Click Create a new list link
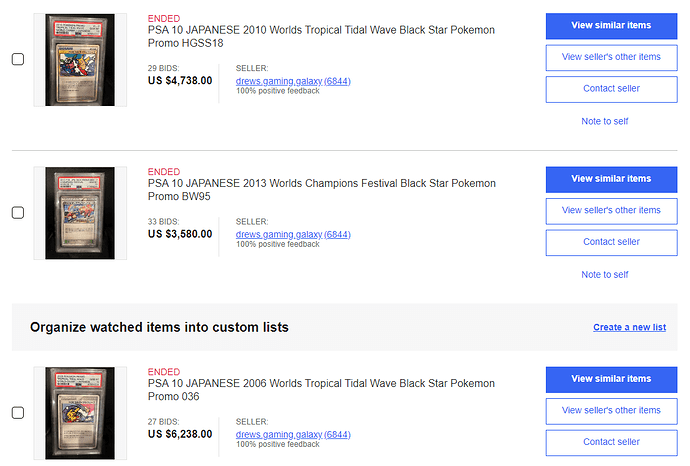This screenshot has height=466, width=690. pyautogui.click(x=629, y=327)
